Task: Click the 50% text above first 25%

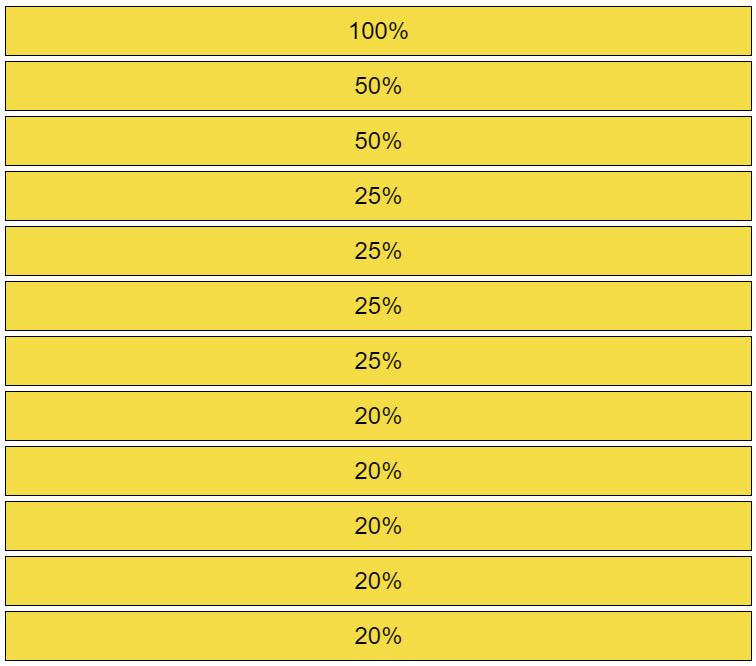Action: (x=378, y=141)
